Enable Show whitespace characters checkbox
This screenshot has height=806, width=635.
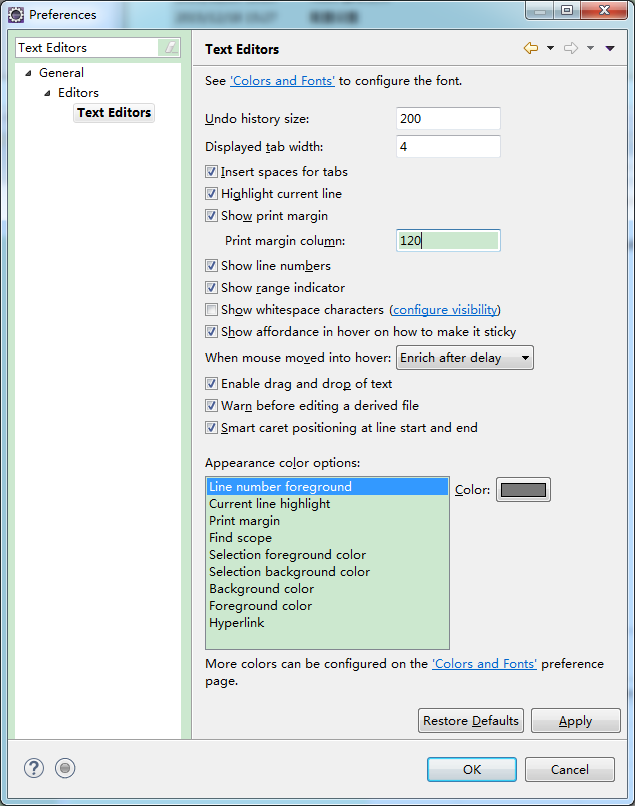point(211,310)
